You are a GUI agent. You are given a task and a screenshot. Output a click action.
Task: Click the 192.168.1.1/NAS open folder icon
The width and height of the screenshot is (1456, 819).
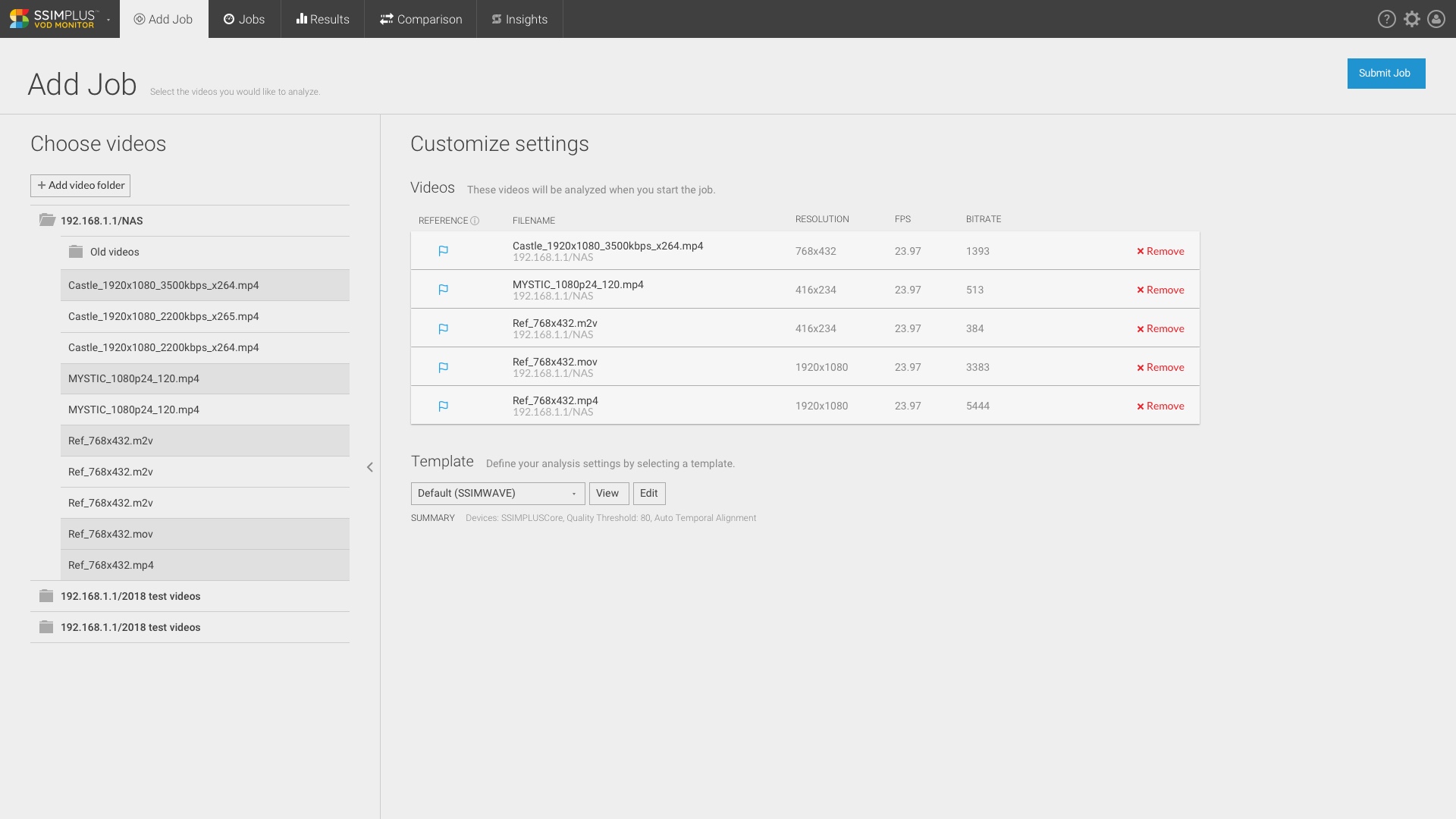pos(47,220)
